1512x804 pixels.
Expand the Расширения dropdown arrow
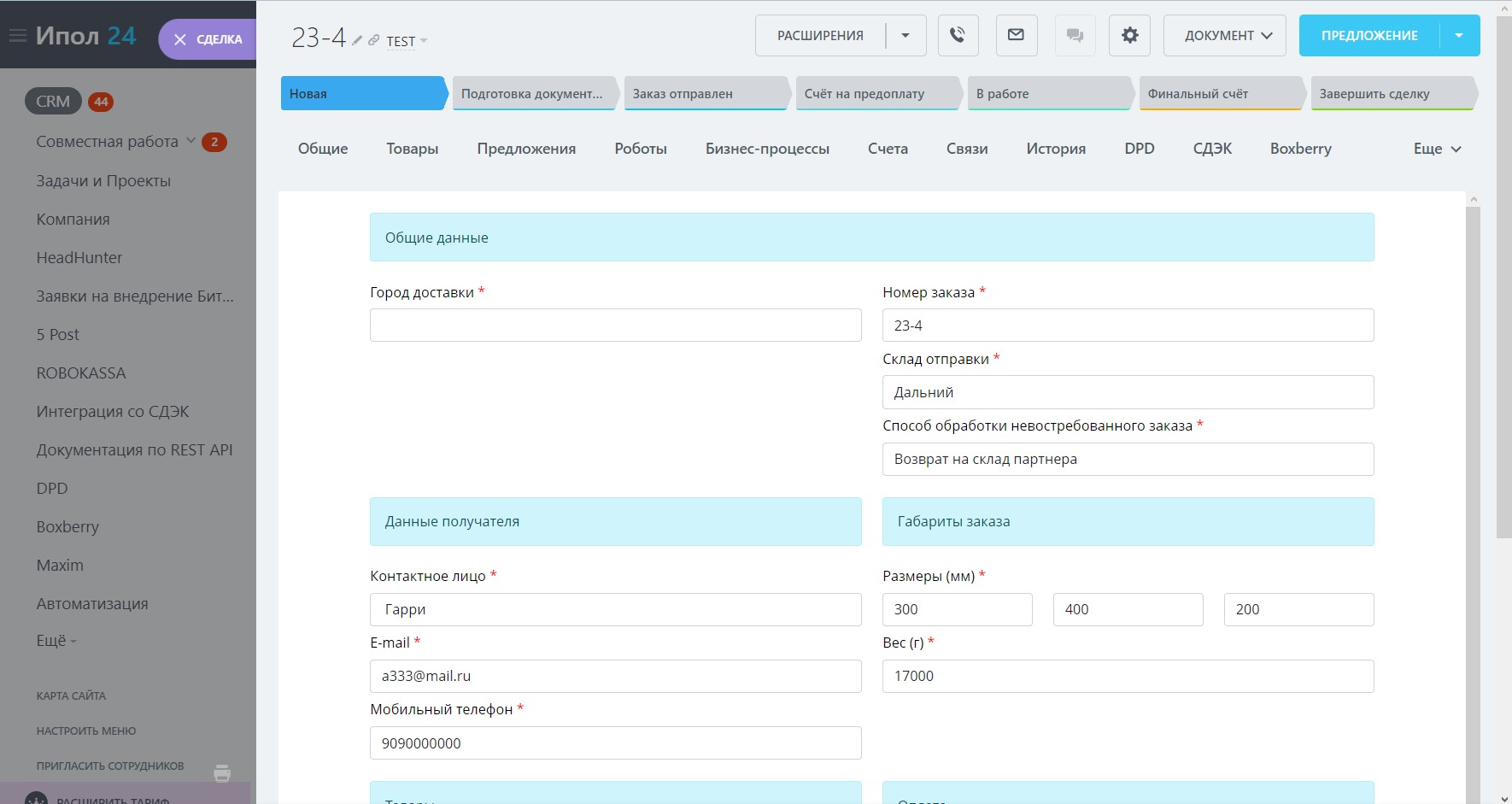click(x=905, y=36)
